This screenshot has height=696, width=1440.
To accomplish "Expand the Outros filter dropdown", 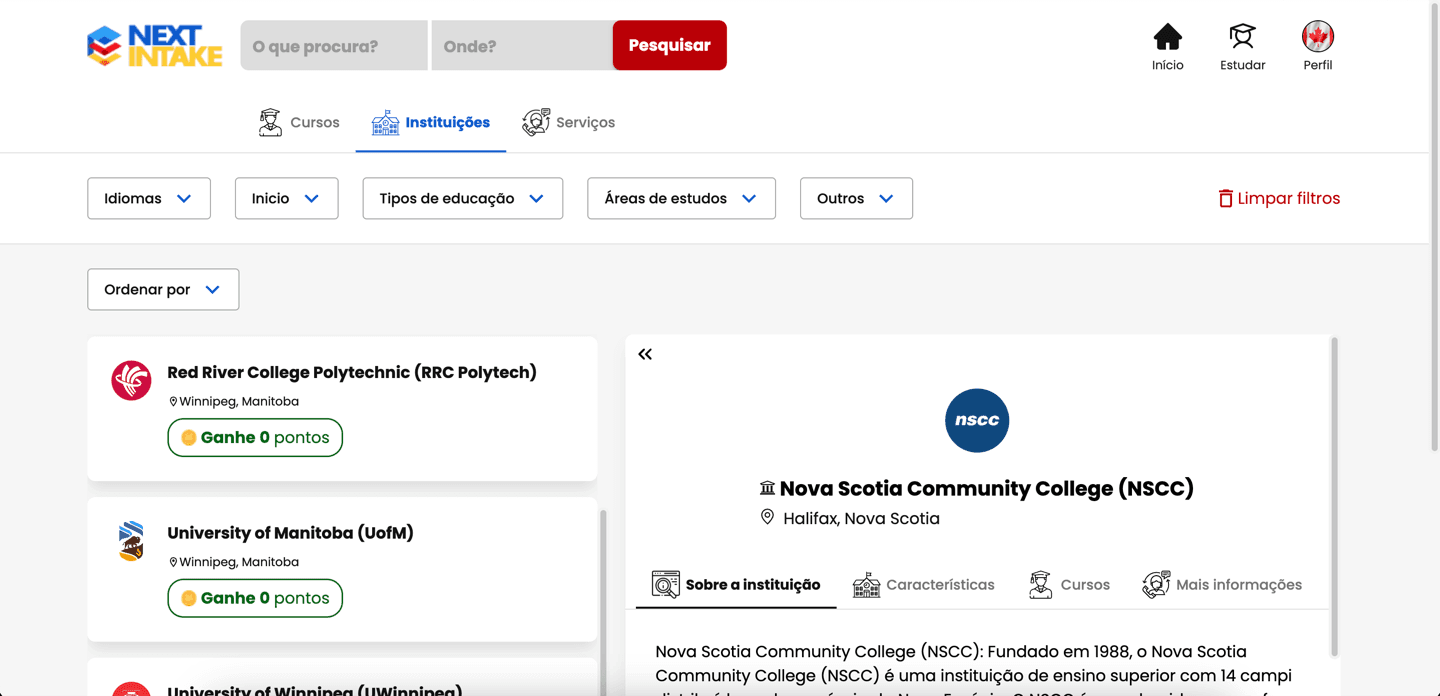I will point(857,198).
